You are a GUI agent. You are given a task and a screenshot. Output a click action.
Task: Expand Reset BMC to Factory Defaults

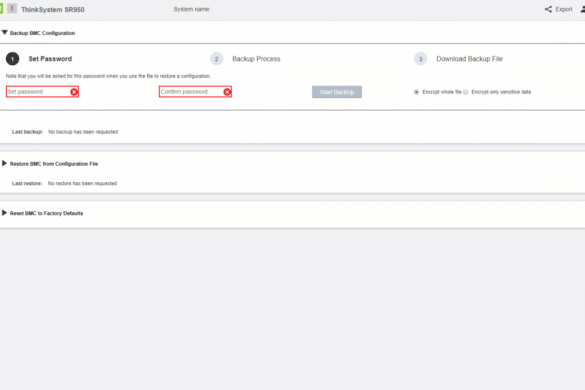tap(4, 213)
